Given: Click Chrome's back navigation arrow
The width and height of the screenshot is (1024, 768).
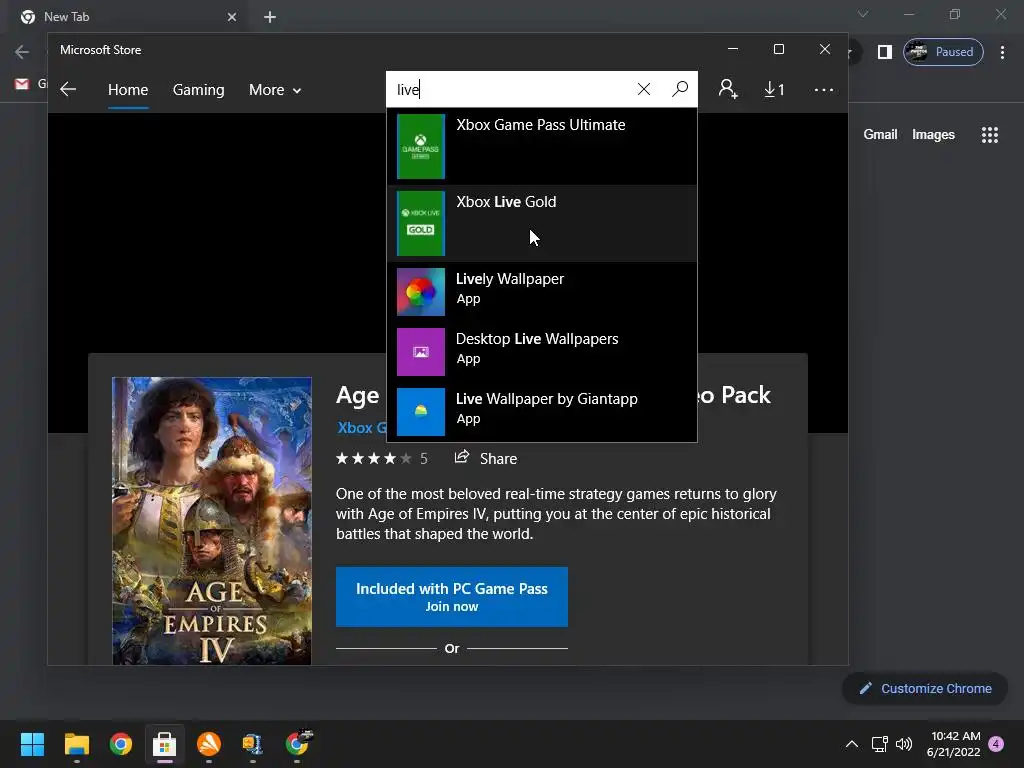Looking at the screenshot, I should pos(22,52).
